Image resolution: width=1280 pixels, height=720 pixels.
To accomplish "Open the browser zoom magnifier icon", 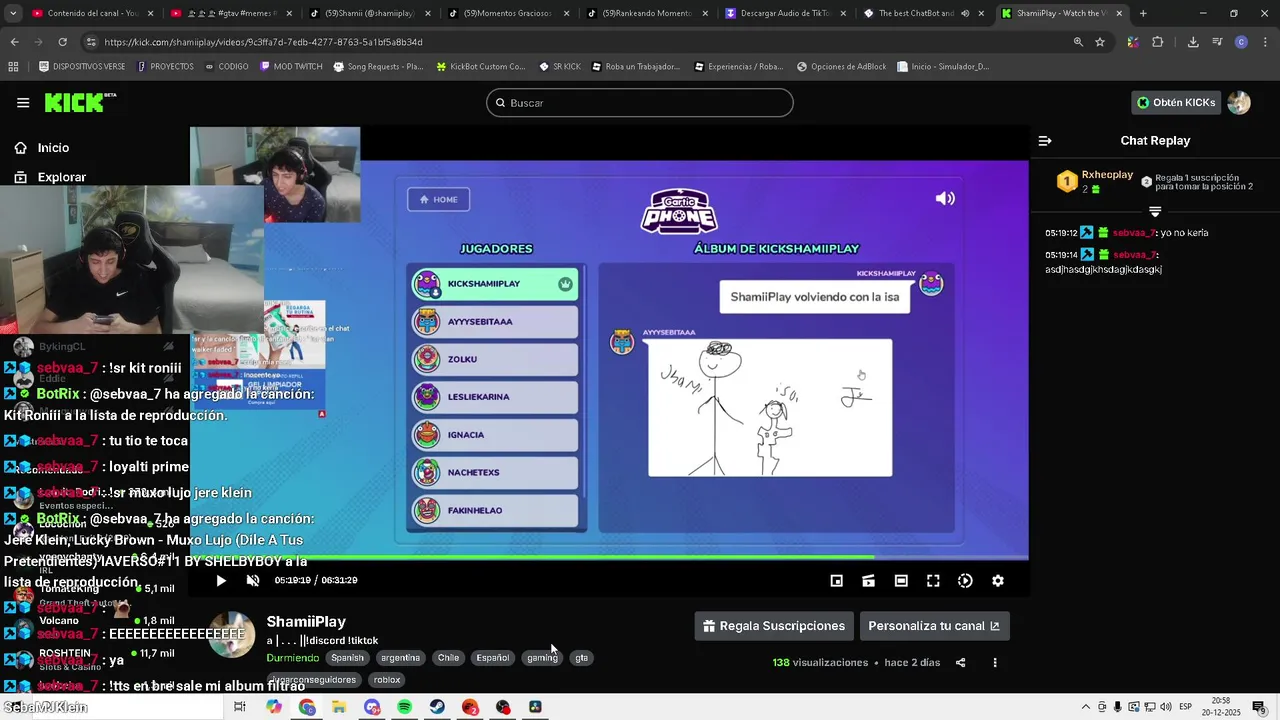I will (x=1078, y=42).
